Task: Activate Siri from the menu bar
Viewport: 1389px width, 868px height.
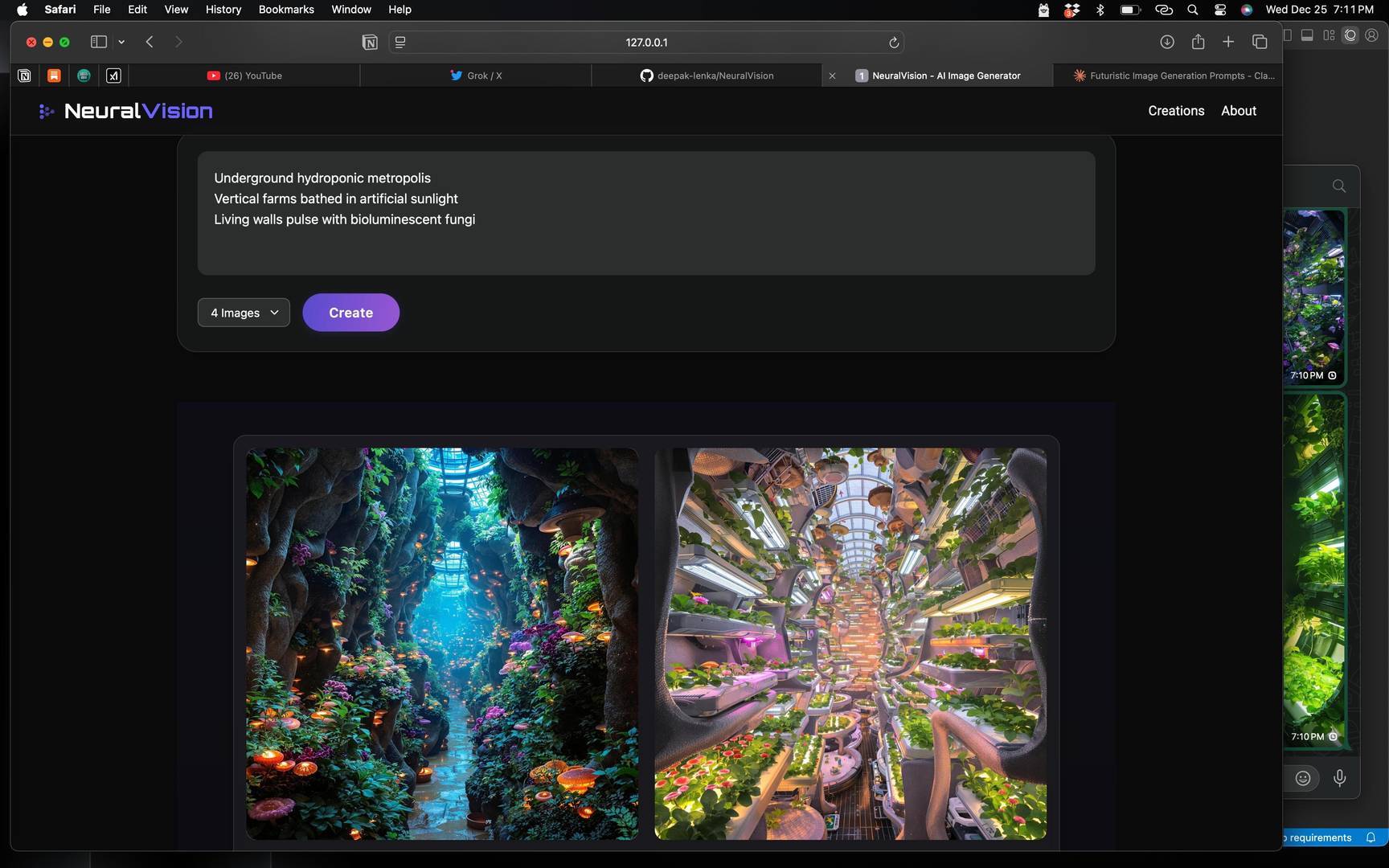Action: point(1247,10)
